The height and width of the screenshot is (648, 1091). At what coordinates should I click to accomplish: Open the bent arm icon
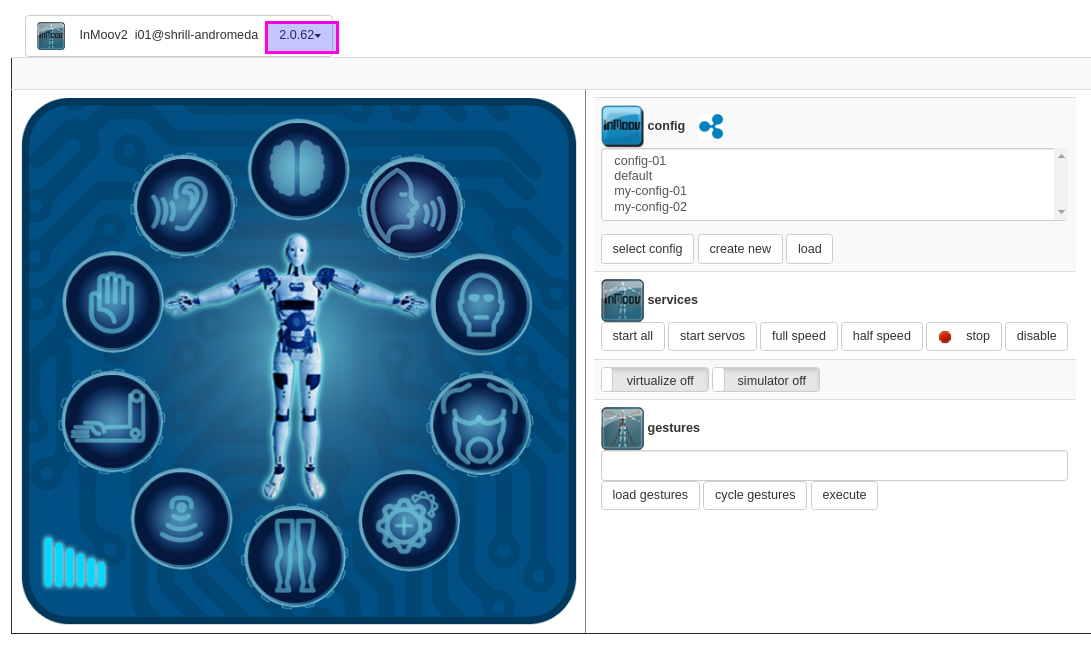click(112, 420)
